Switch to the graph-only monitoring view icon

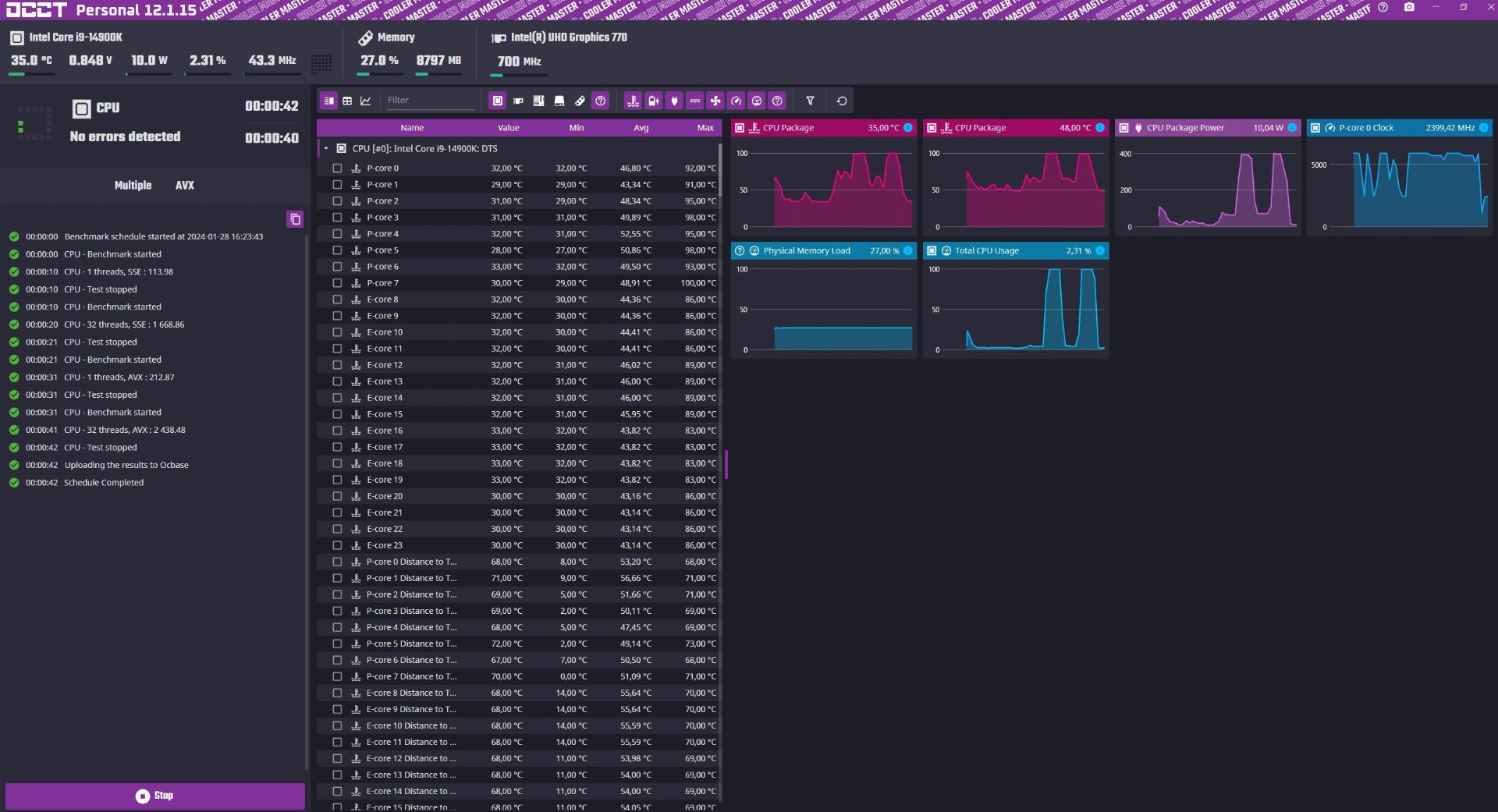pyautogui.click(x=365, y=101)
